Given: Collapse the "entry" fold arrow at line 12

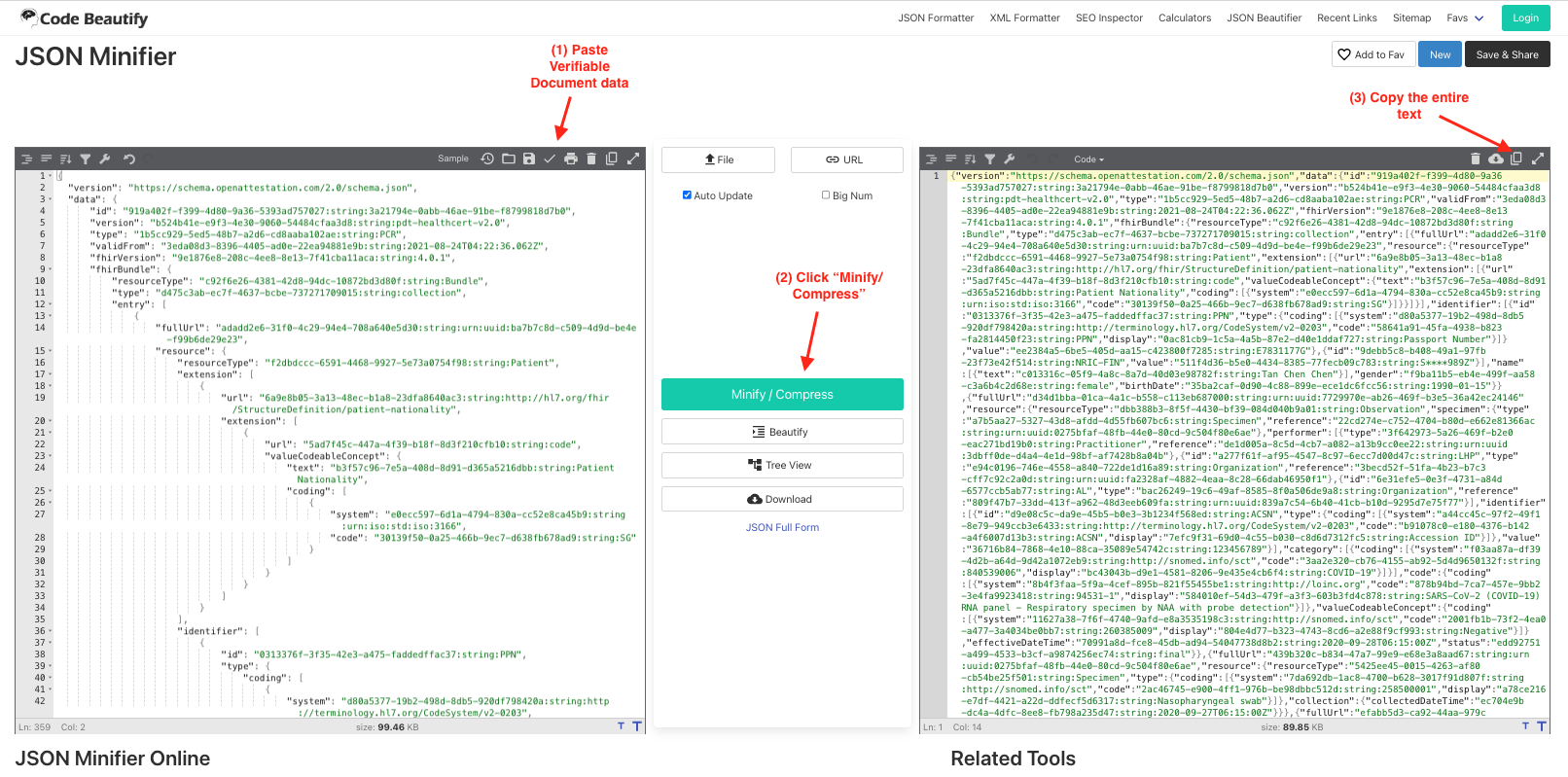Looking at the screenshot, I should [x=51, y=304].
